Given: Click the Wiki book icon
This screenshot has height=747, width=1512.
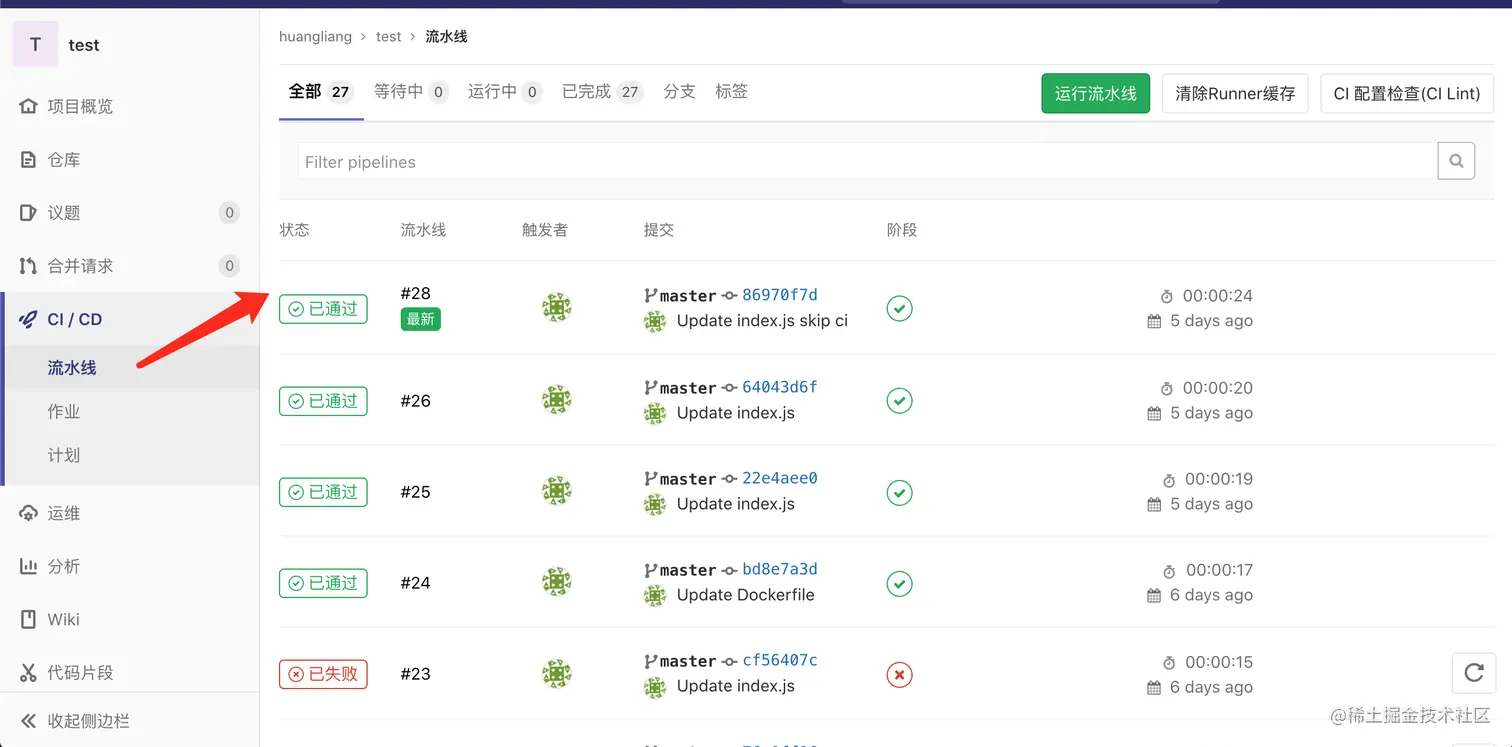Looking at the screenshot, I should 28,619.
